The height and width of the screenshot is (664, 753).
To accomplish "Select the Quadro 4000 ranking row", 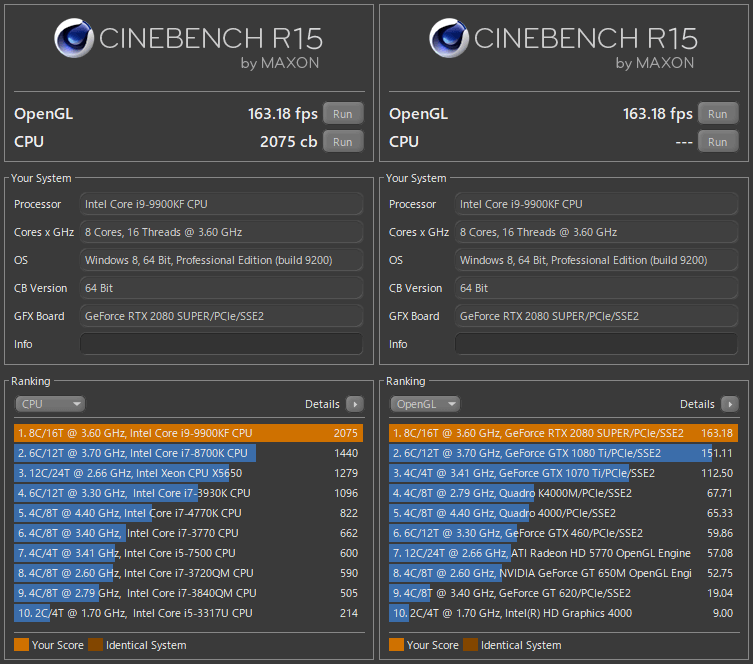I will pyautogui.click(x=563, y=513).
